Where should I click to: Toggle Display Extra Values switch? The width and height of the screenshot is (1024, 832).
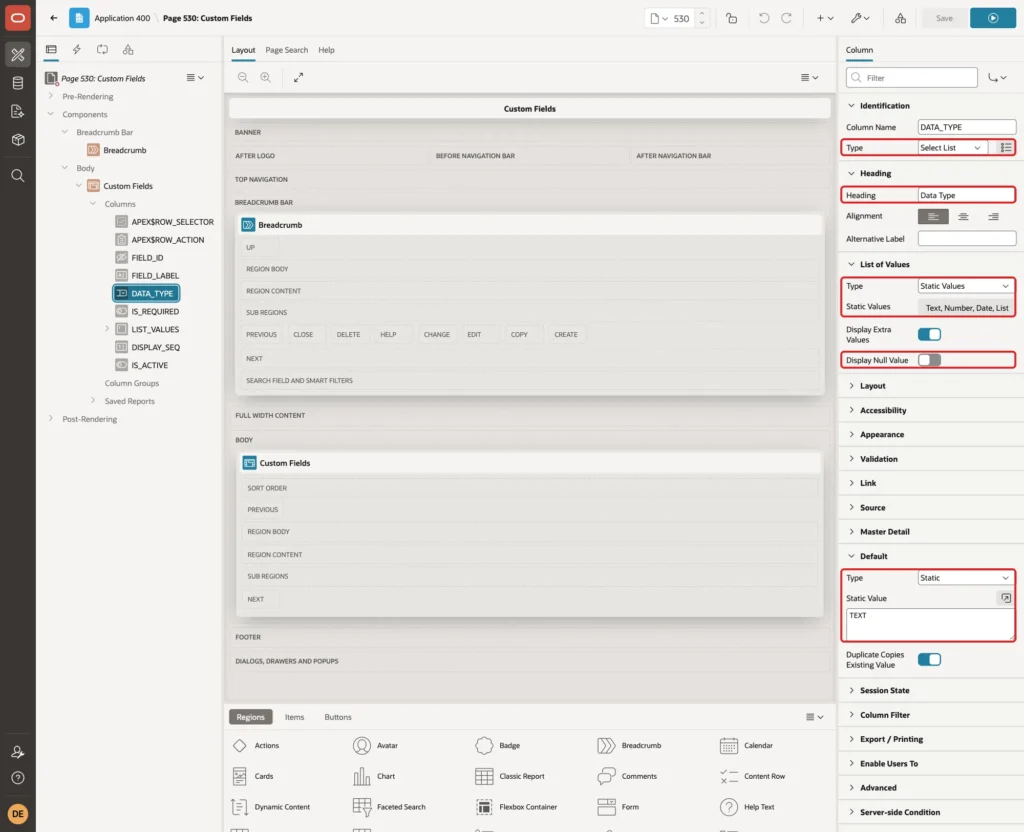coord(929,334)
